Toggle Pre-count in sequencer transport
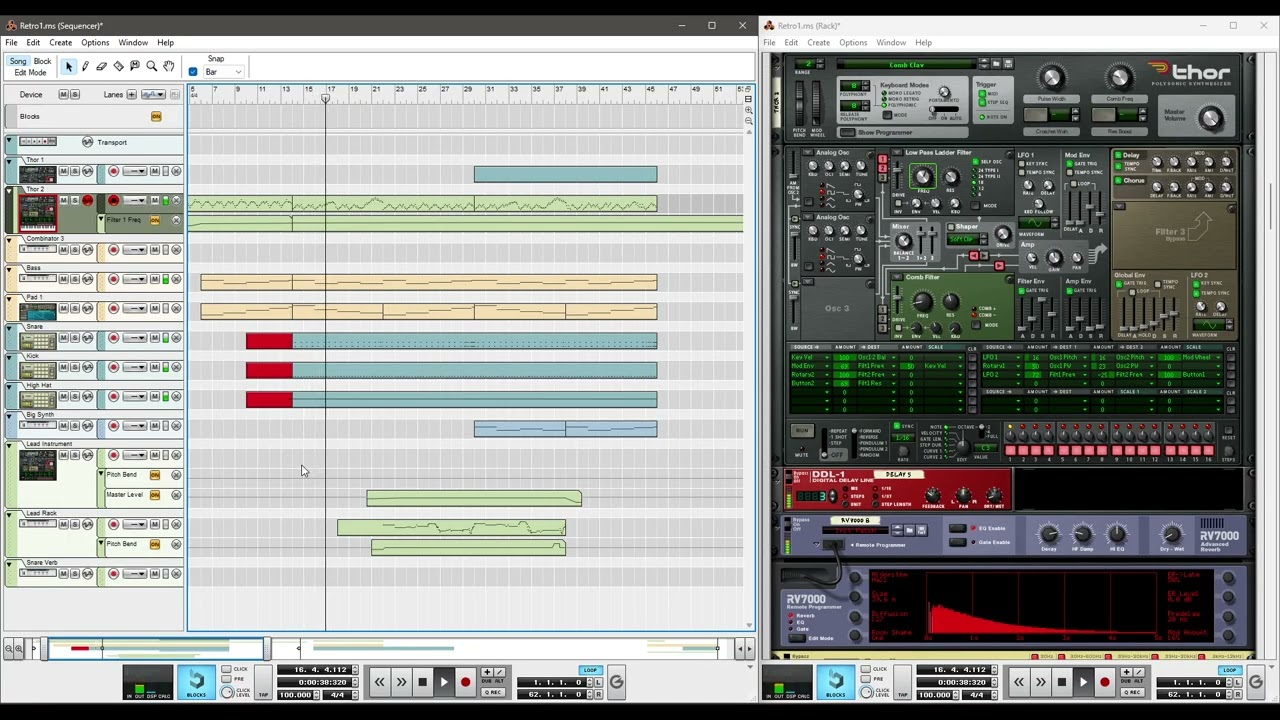The image size is (1280, 720). click(x=227, y=679)
